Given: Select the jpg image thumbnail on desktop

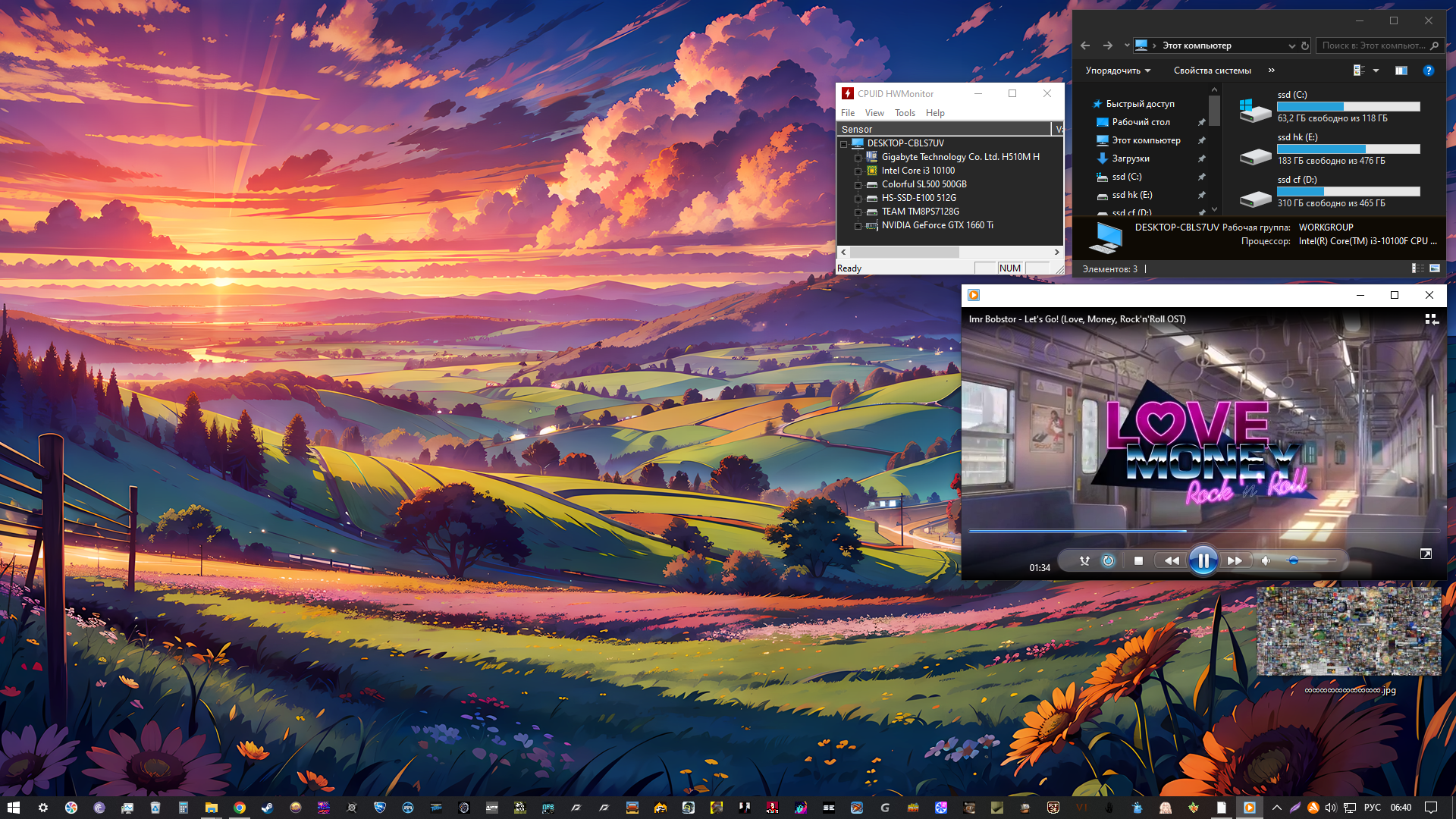Looking at the screenshot, I should pos(1349,631).
